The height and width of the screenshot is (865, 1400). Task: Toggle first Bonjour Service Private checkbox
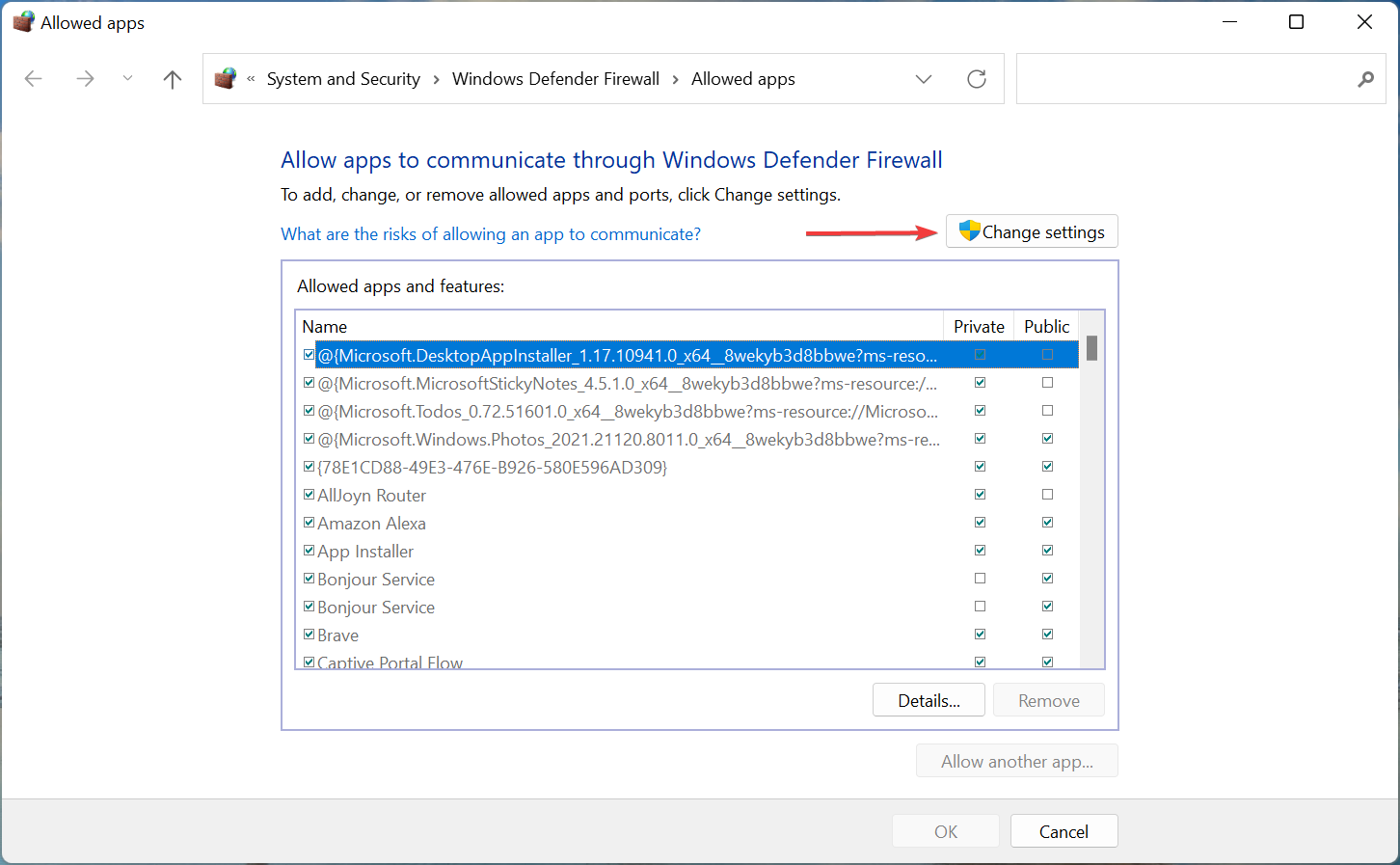tap(980, 579)
